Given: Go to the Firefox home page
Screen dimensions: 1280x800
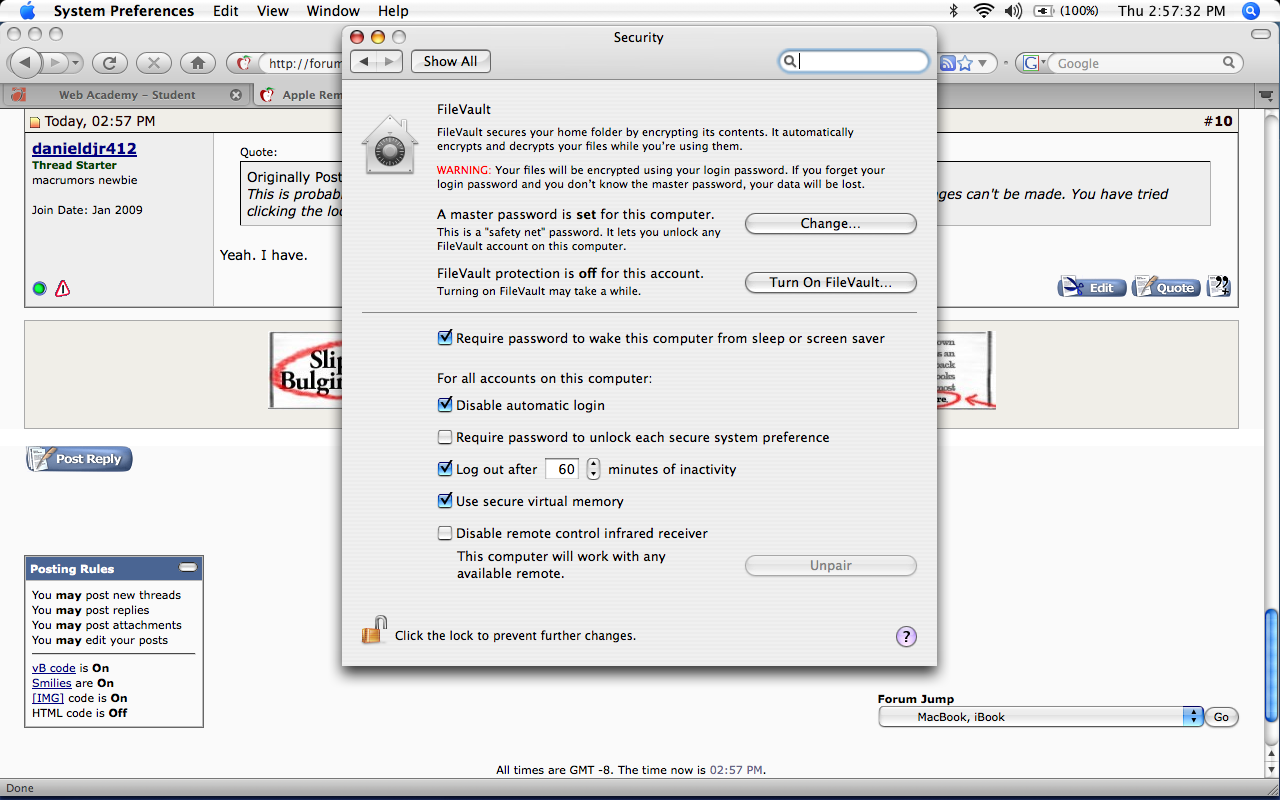Looking at the screenshot, I should 198,63.
